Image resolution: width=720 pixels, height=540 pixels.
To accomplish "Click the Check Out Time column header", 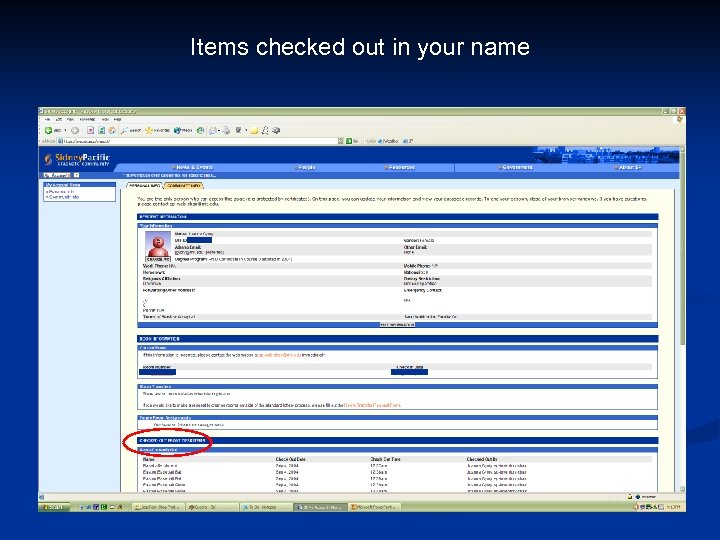I will (385, 459).
